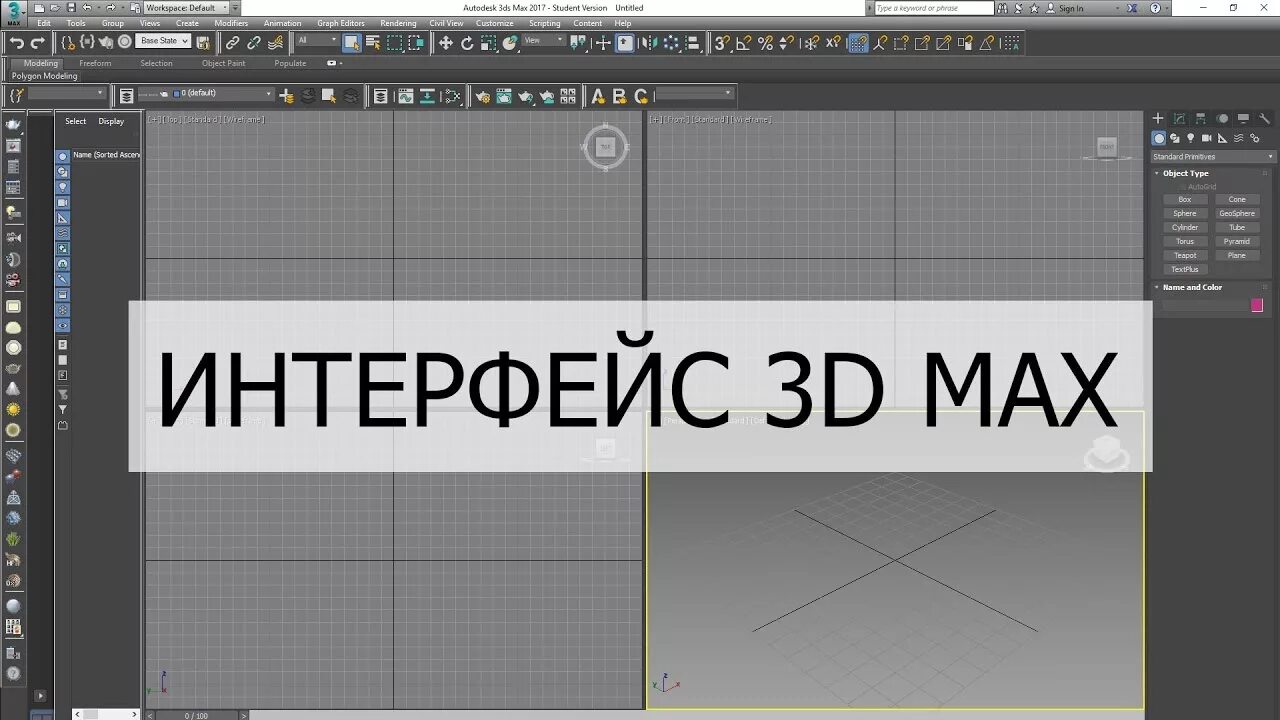
Task: Click the Mirror tool icon
Action: pos(650,43)
